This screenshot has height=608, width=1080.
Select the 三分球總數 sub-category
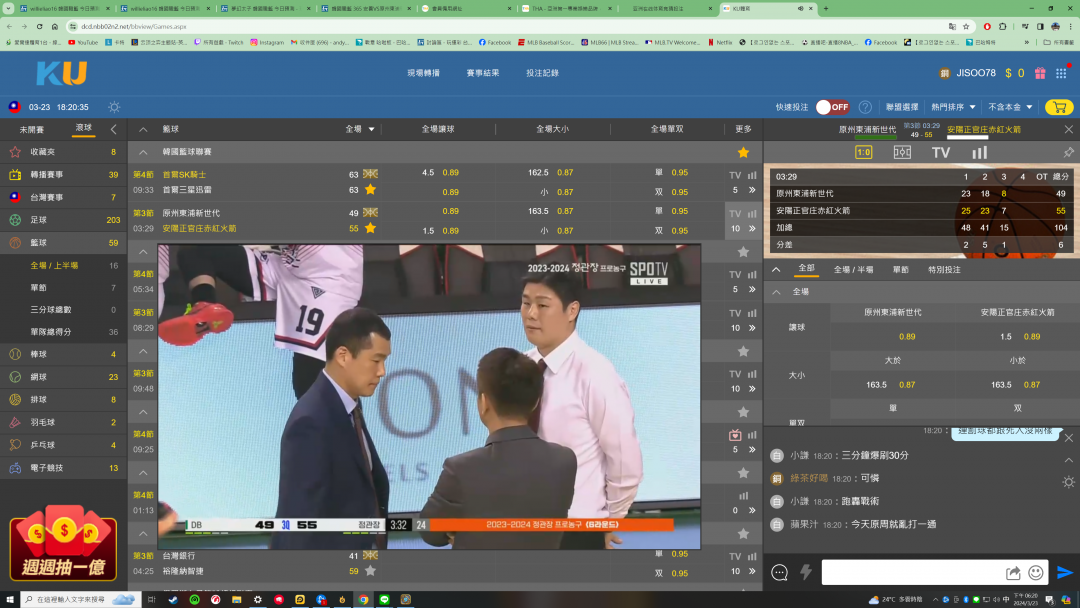pos(63,310)
